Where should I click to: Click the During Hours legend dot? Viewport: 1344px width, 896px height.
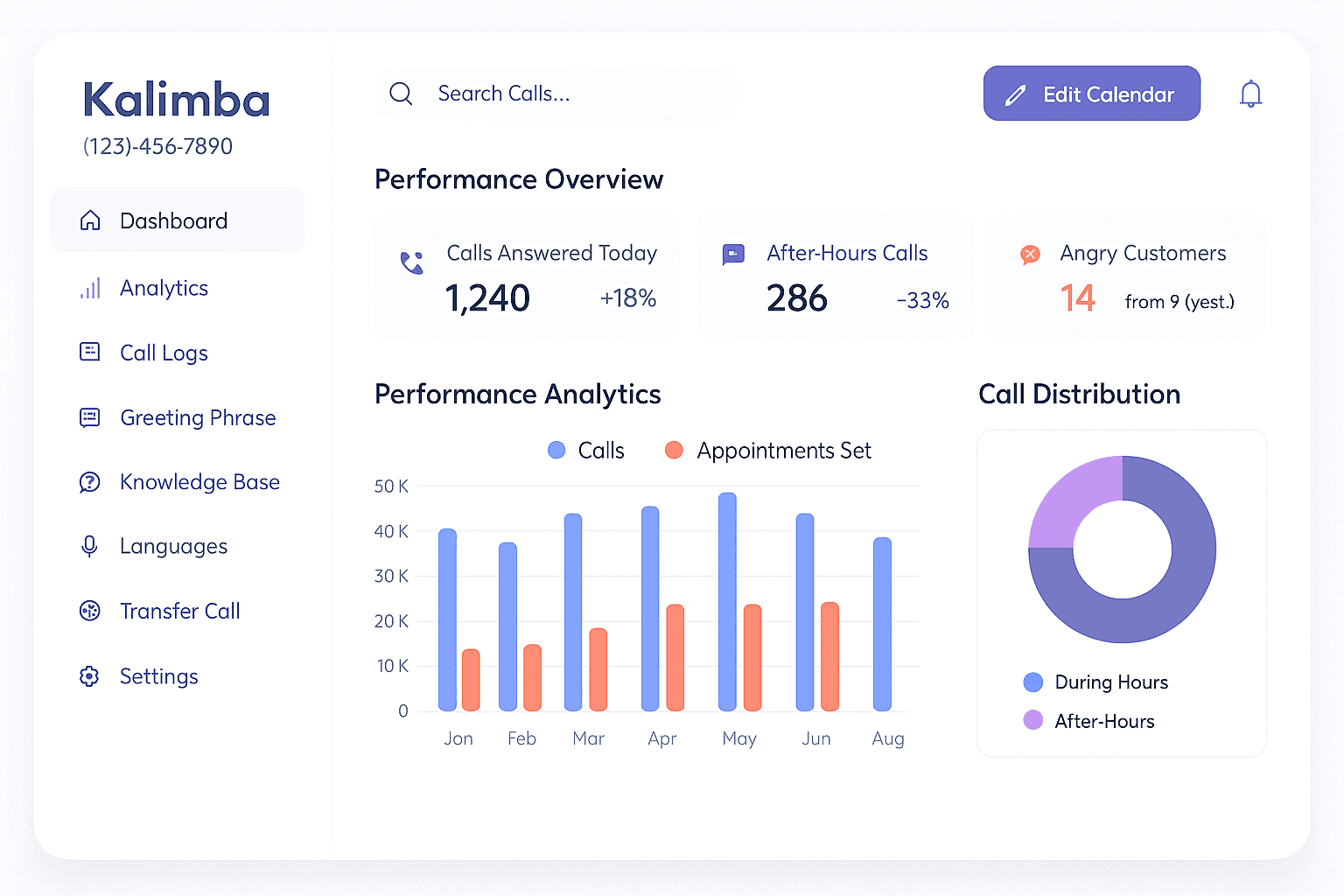[1033, 682]
